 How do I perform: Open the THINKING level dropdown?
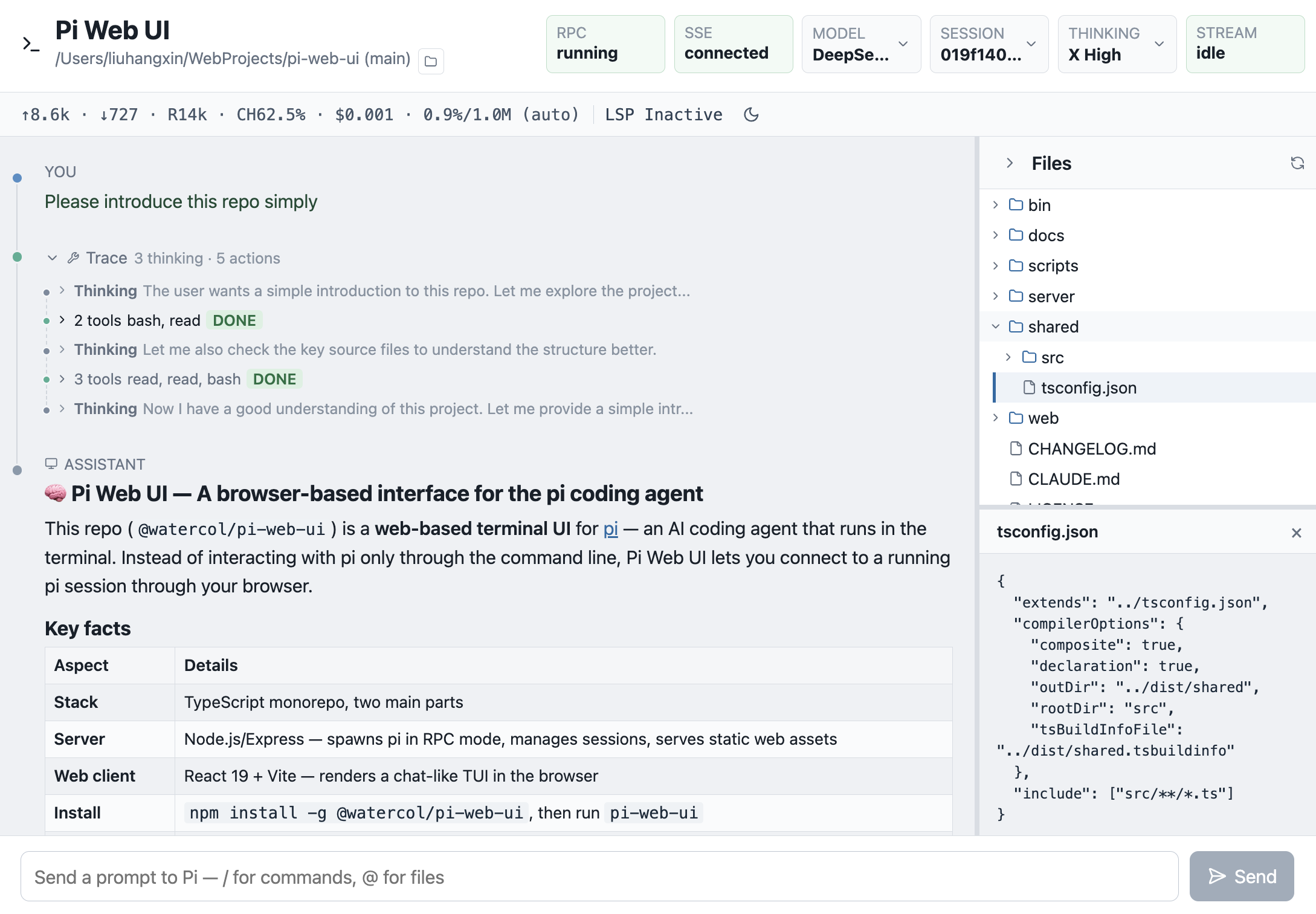1117,44
